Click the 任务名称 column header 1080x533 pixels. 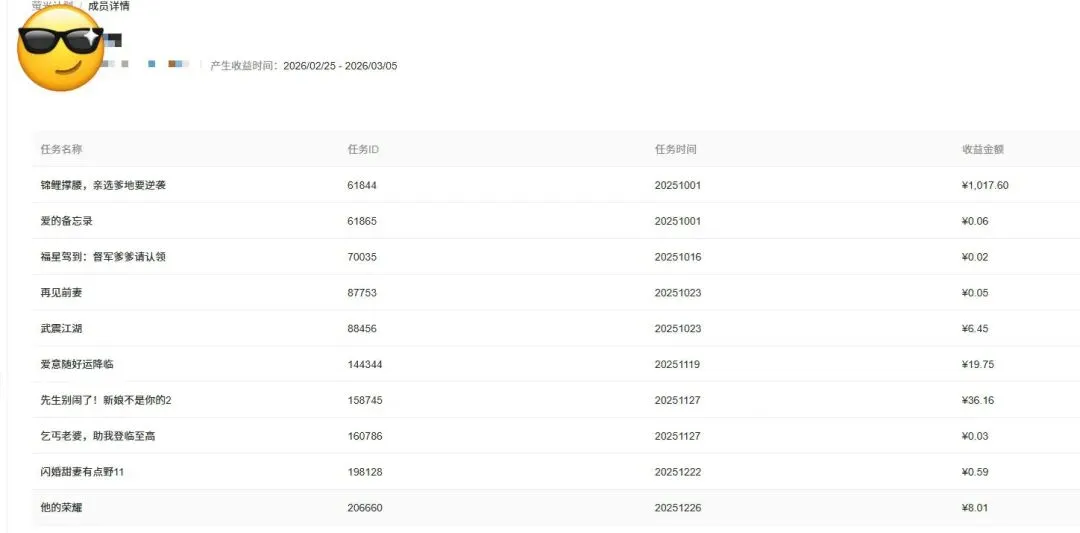tap(61, 149)
